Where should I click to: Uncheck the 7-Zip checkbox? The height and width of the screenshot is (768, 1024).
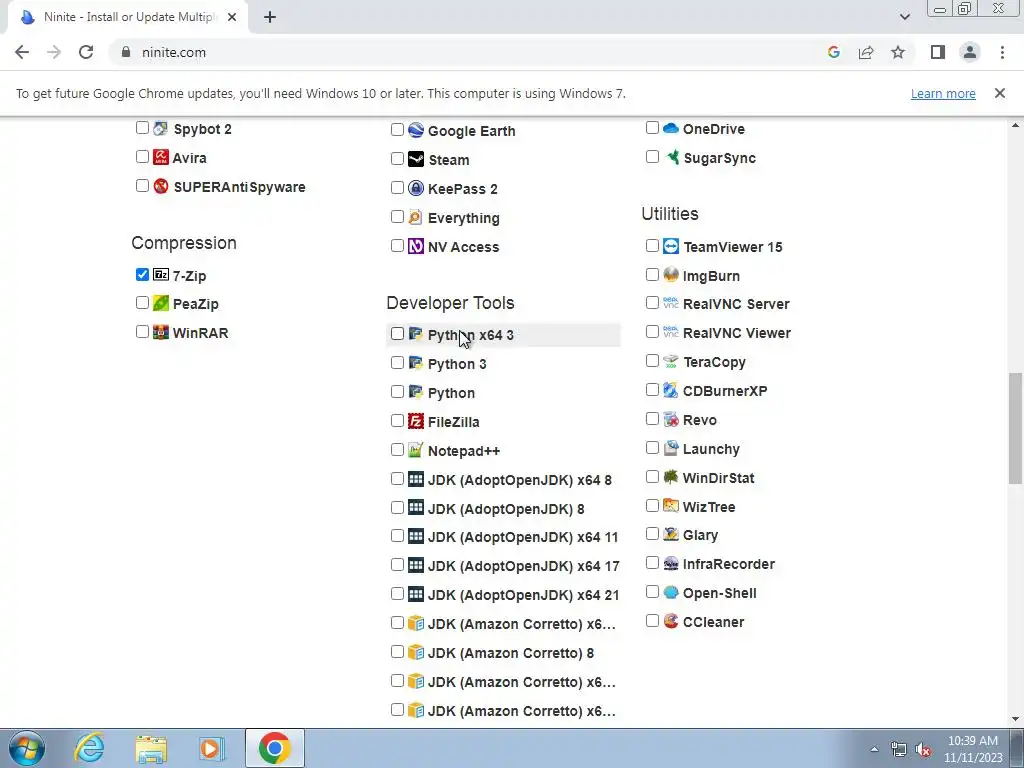(x=142, y=274)
